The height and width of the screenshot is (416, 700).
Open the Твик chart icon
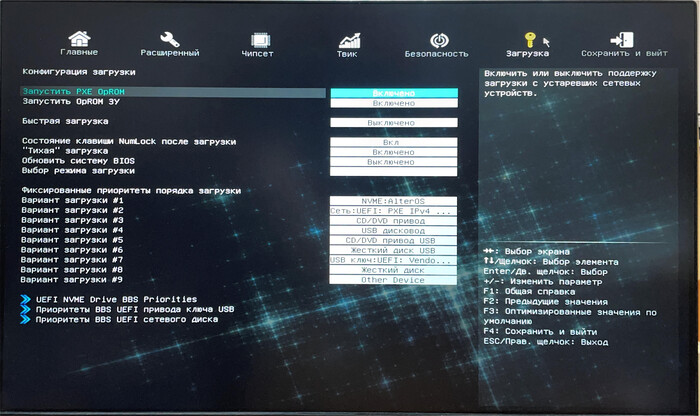[348, 38]
